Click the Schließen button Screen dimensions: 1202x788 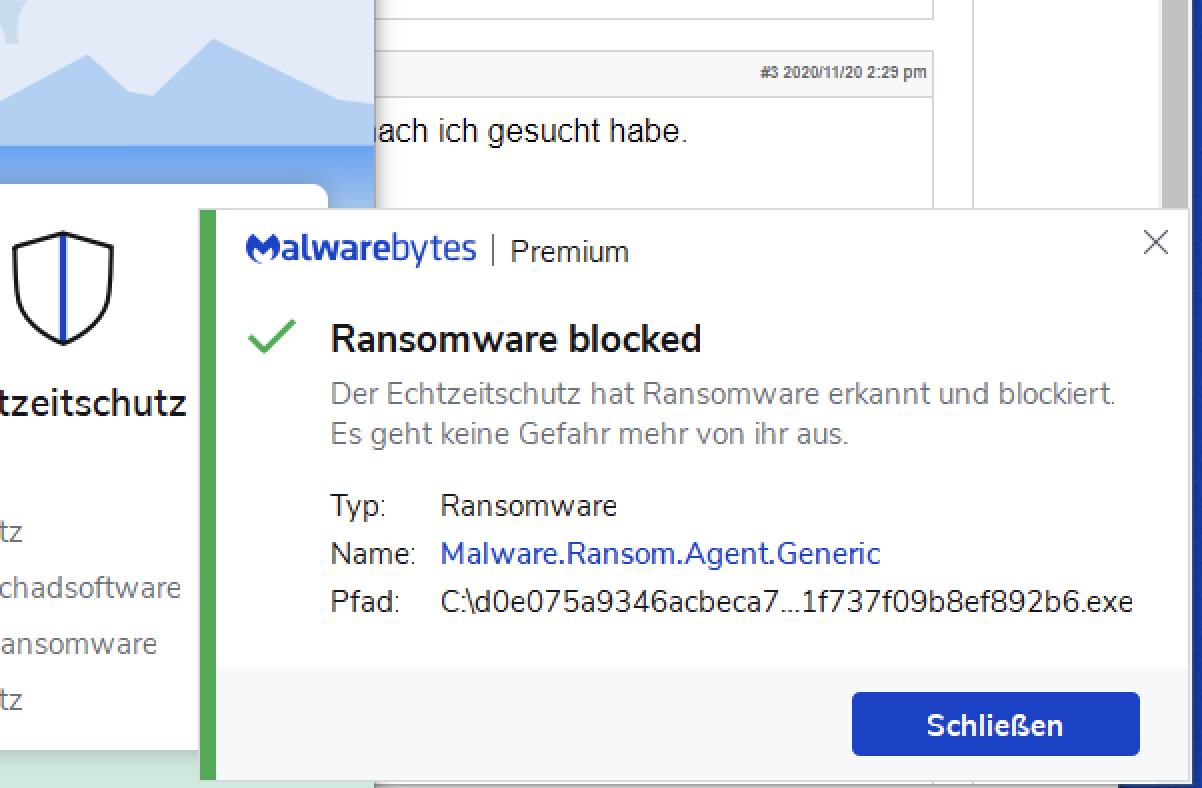[995, 724]
